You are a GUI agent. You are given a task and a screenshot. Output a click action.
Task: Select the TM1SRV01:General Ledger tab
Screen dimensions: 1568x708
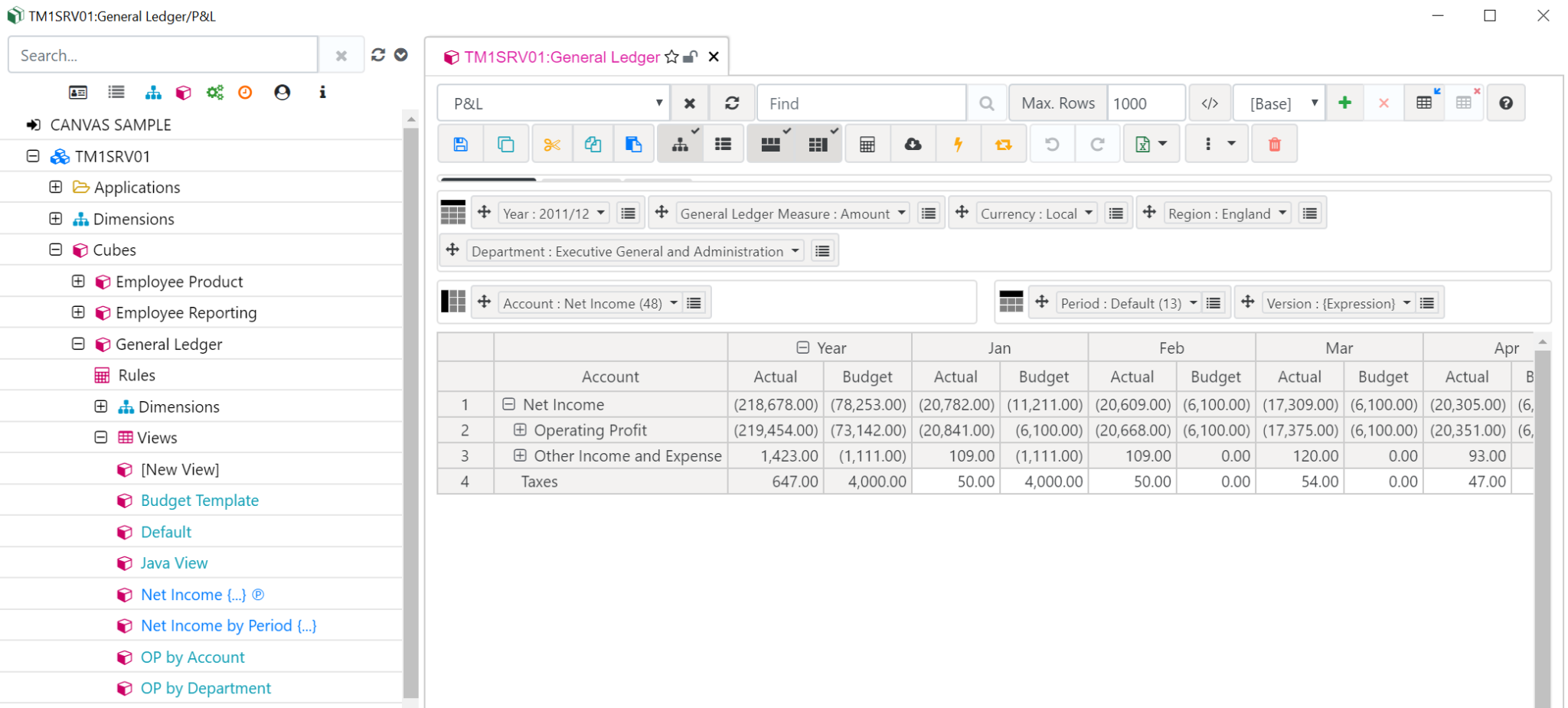[561, 57]
